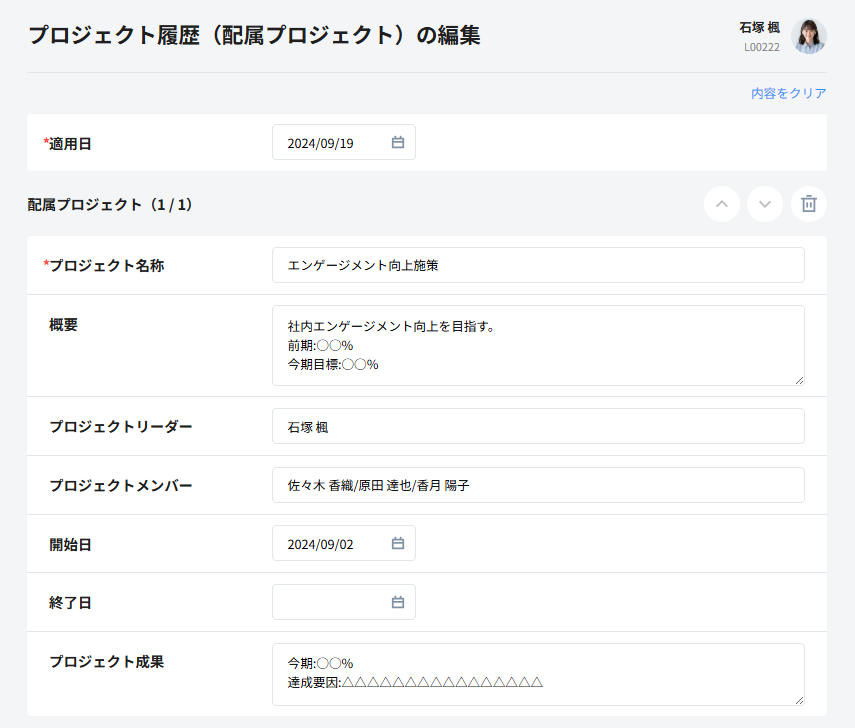Image resolution: width=855 pixels, height=728 pixels.
Task: Click the プロジェクトメンバー input field
Action: (538, 485)
